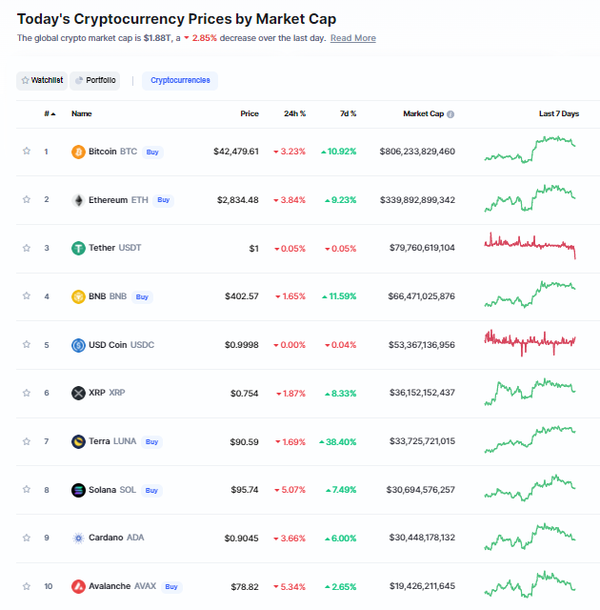Open Bitcoin's last 7 days sparkline chart
Screen dimensions: 600x610
(x=530, y=149)
